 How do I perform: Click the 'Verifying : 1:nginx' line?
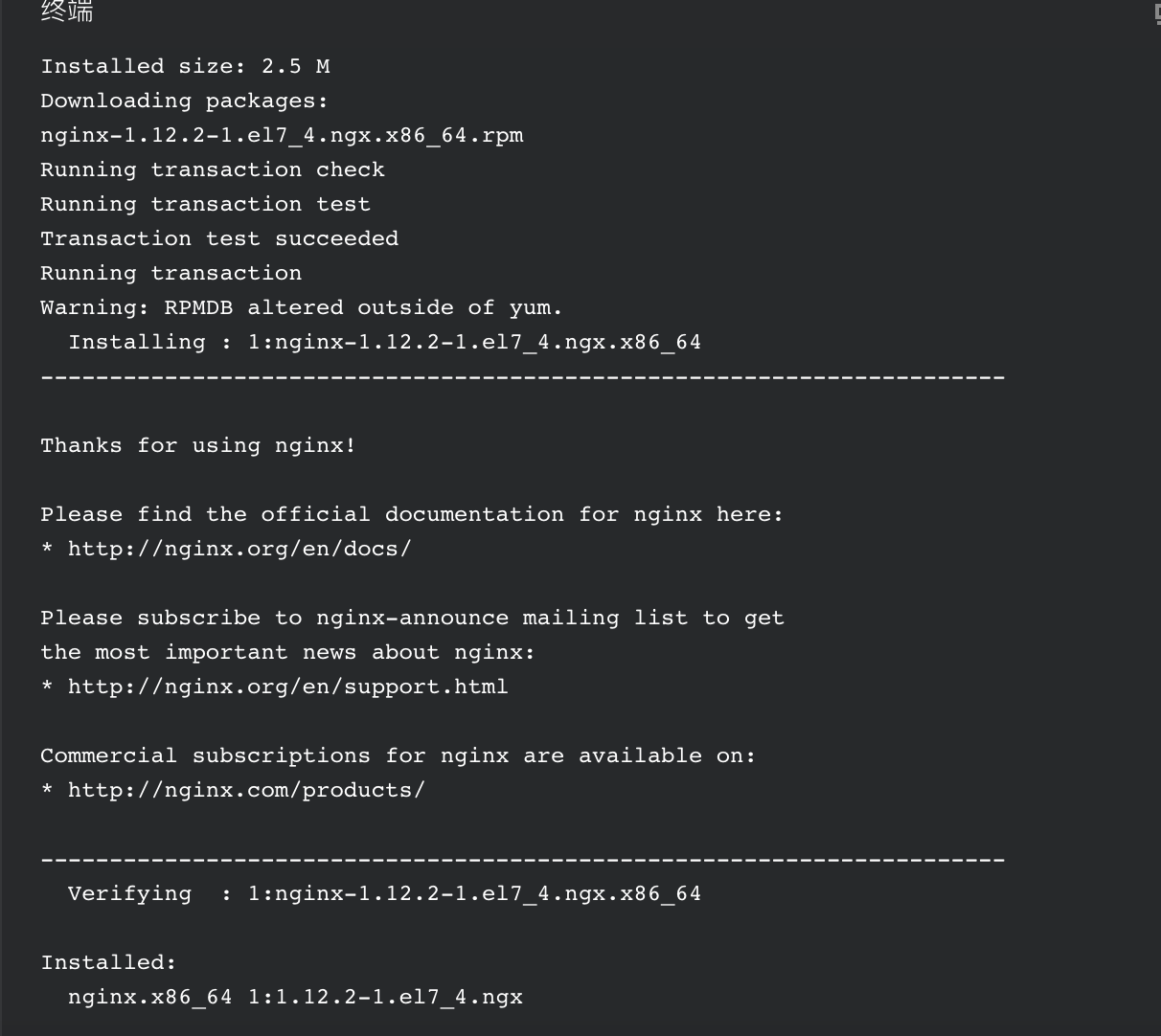384,893
